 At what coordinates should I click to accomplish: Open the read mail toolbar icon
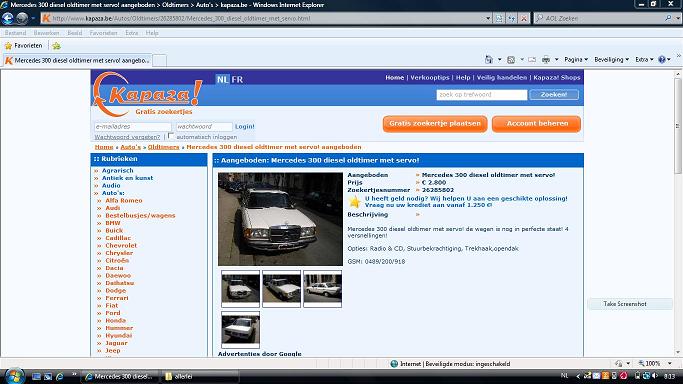click(x=532, y=59)
